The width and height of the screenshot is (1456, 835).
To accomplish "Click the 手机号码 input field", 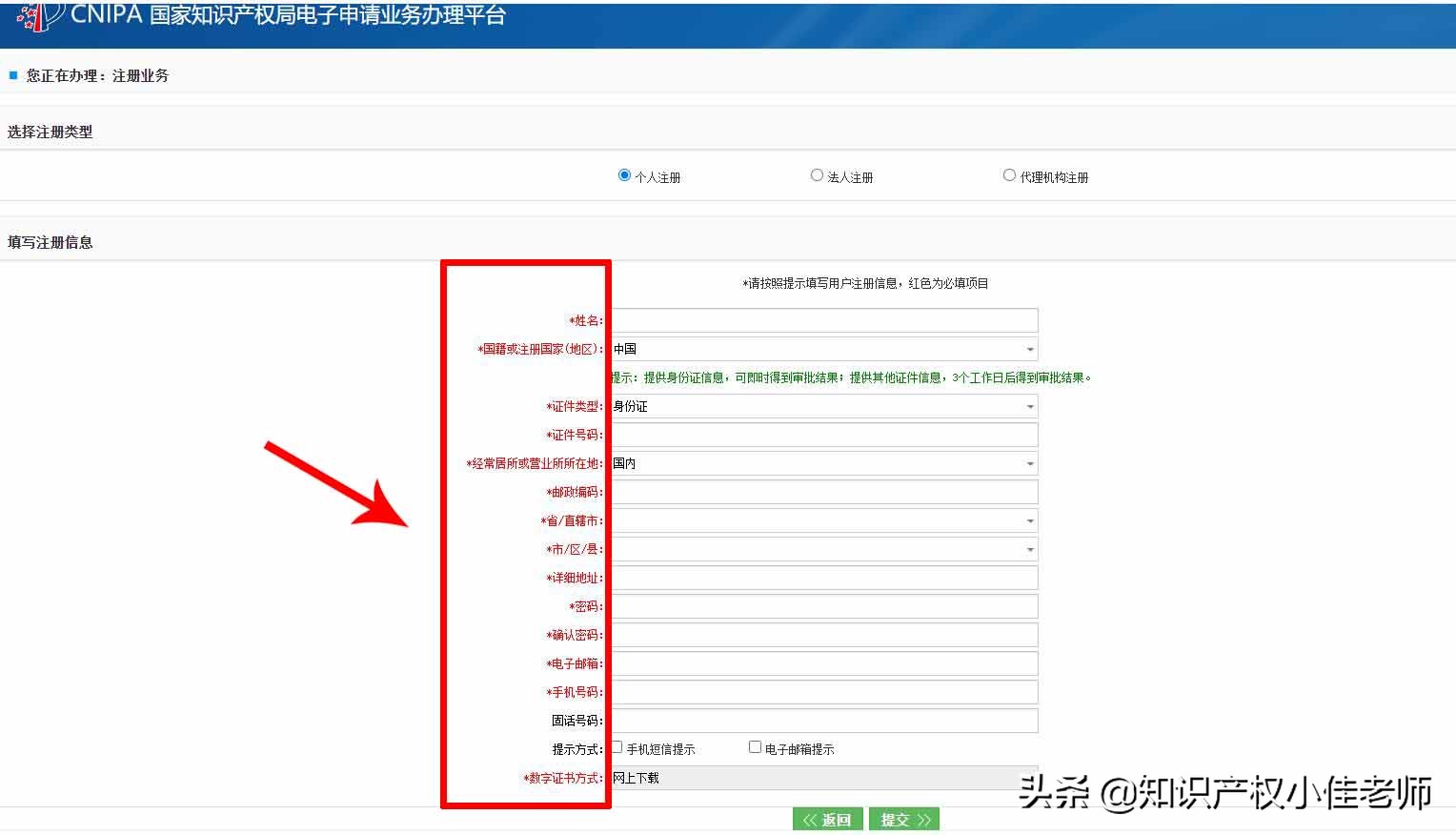I will tap(824, 692).
